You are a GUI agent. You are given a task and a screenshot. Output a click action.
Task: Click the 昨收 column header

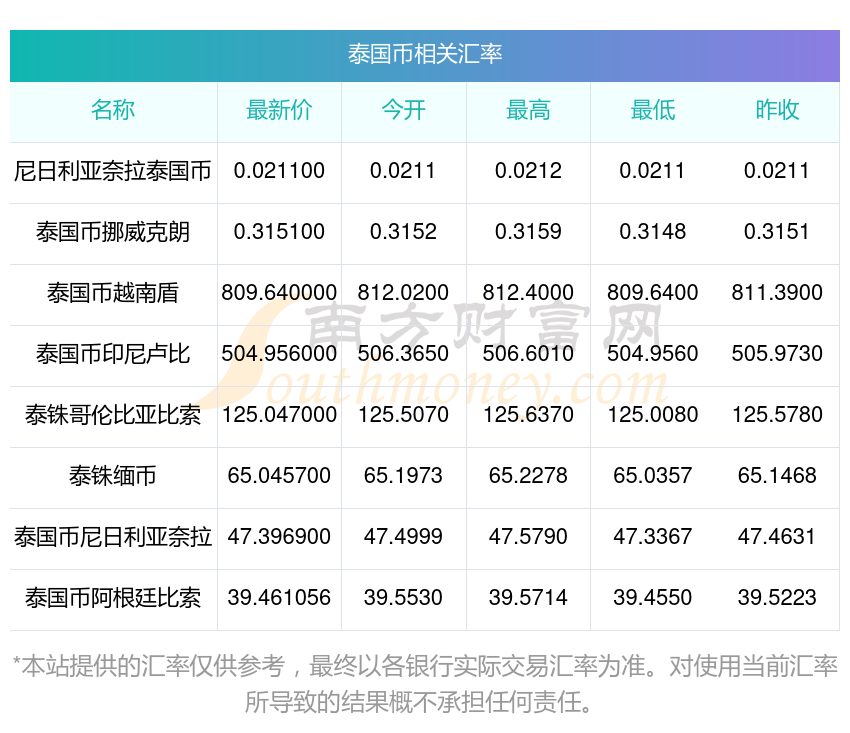tap(777, 110)
